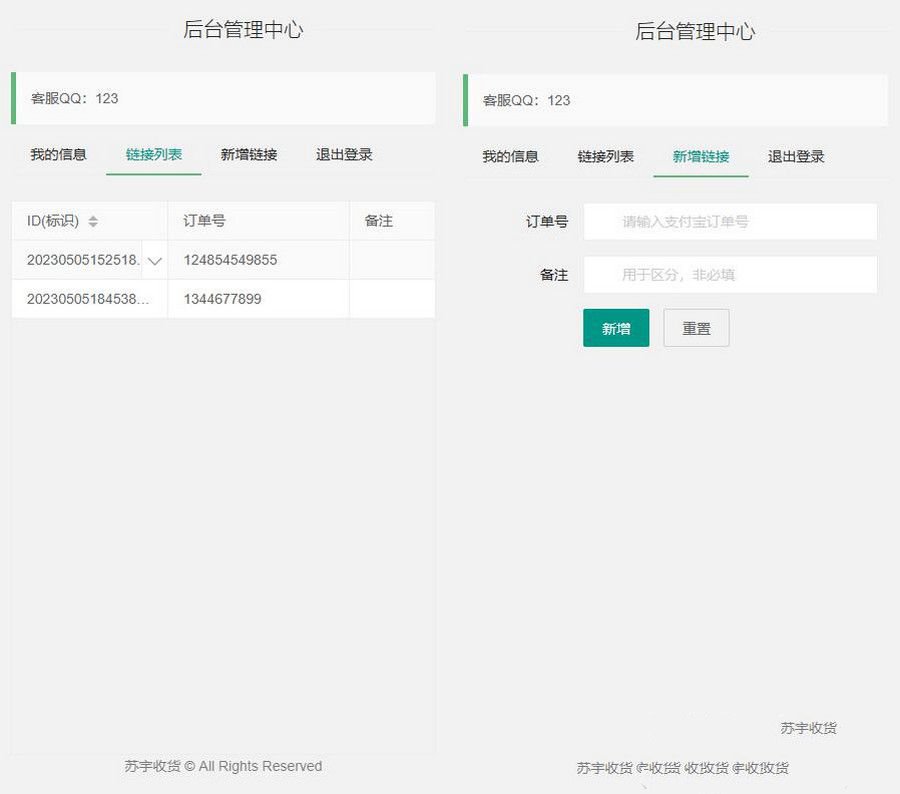The height and width of the screenshot is (794, 900).
Task: Select the 链接列表 tab on right panel
Action: (x=605, y=156)
